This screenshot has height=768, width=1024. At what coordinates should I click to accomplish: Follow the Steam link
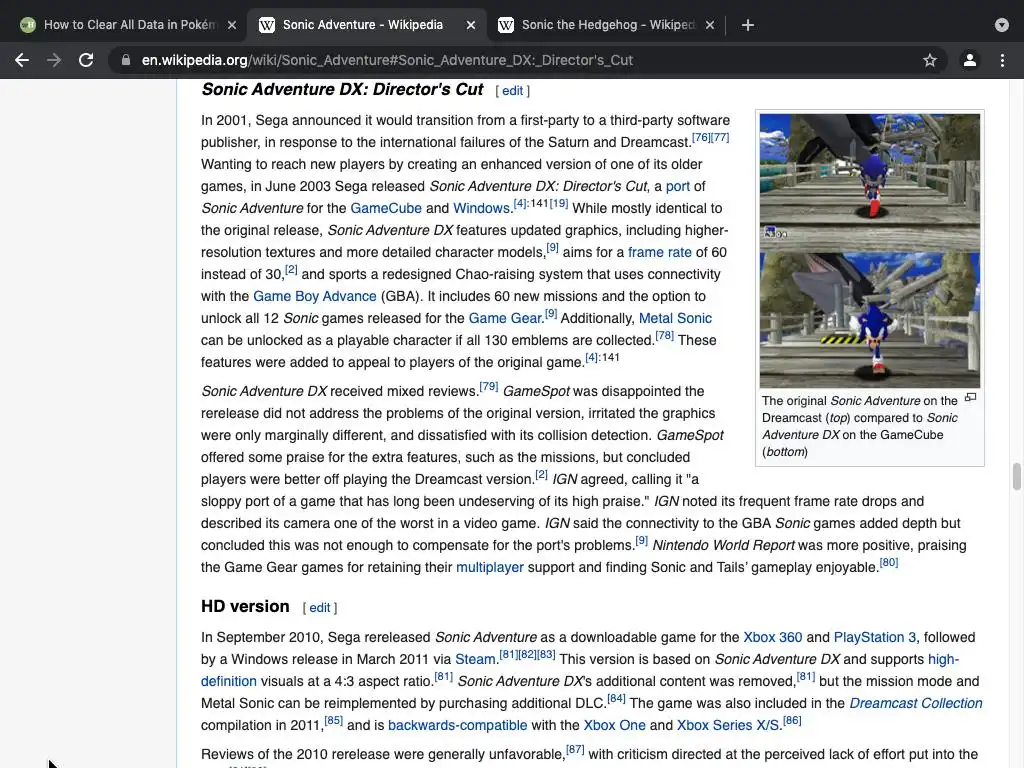click(x=475, y=660)
